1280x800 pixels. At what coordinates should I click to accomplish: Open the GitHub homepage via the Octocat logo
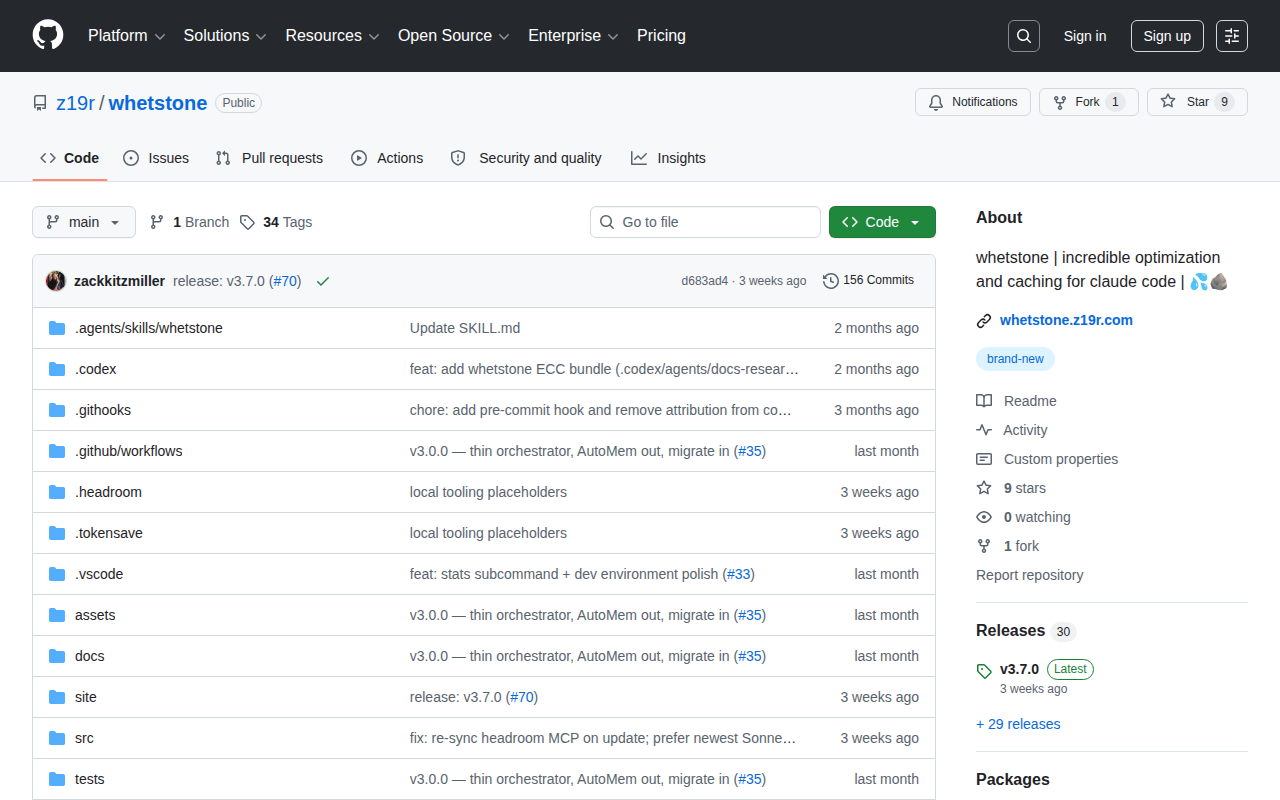click(x=48, y=36)
